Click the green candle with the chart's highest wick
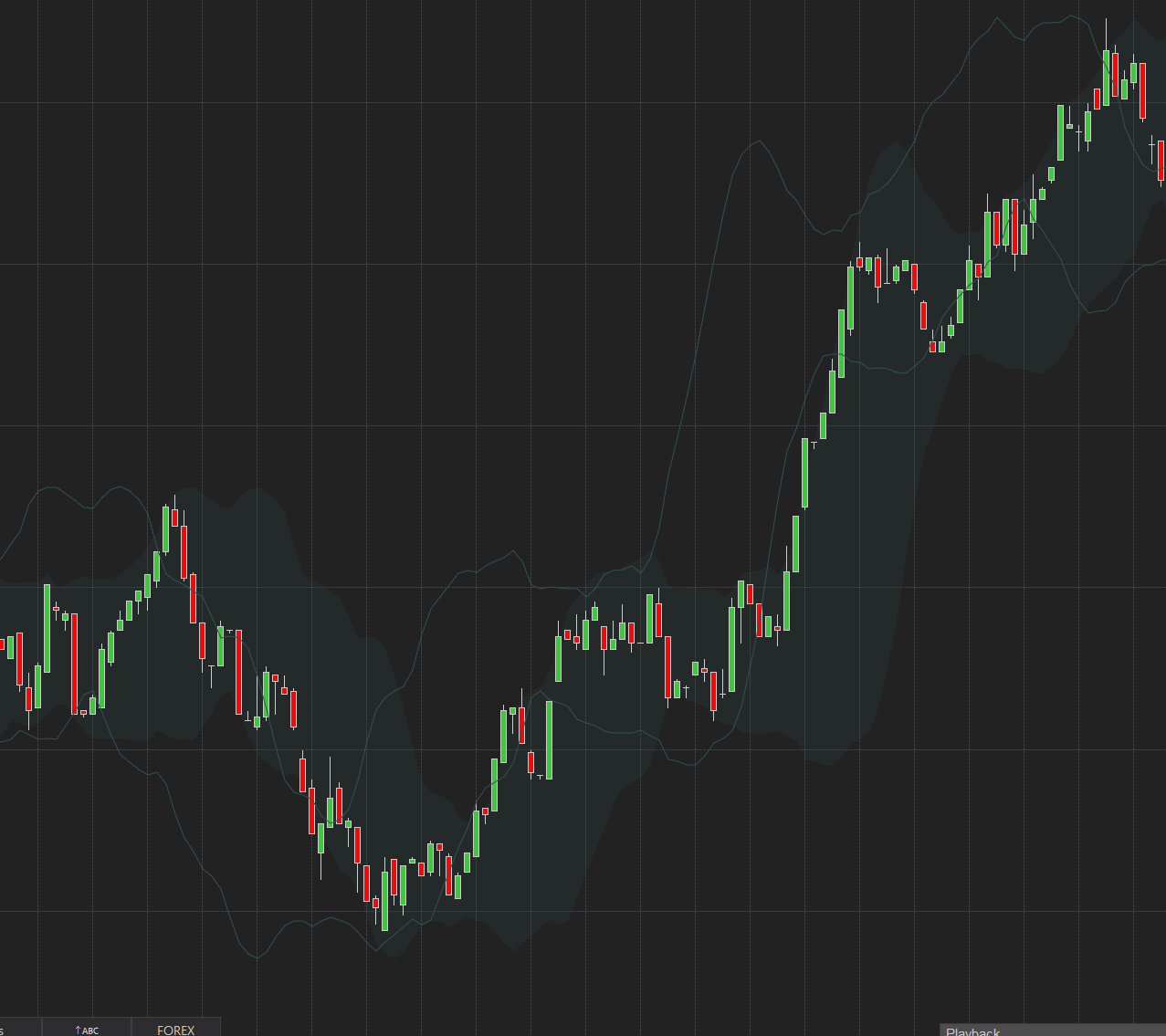Image resolution: width=1166 pixels, height=1036 pixels. (x=1106, y=78)
